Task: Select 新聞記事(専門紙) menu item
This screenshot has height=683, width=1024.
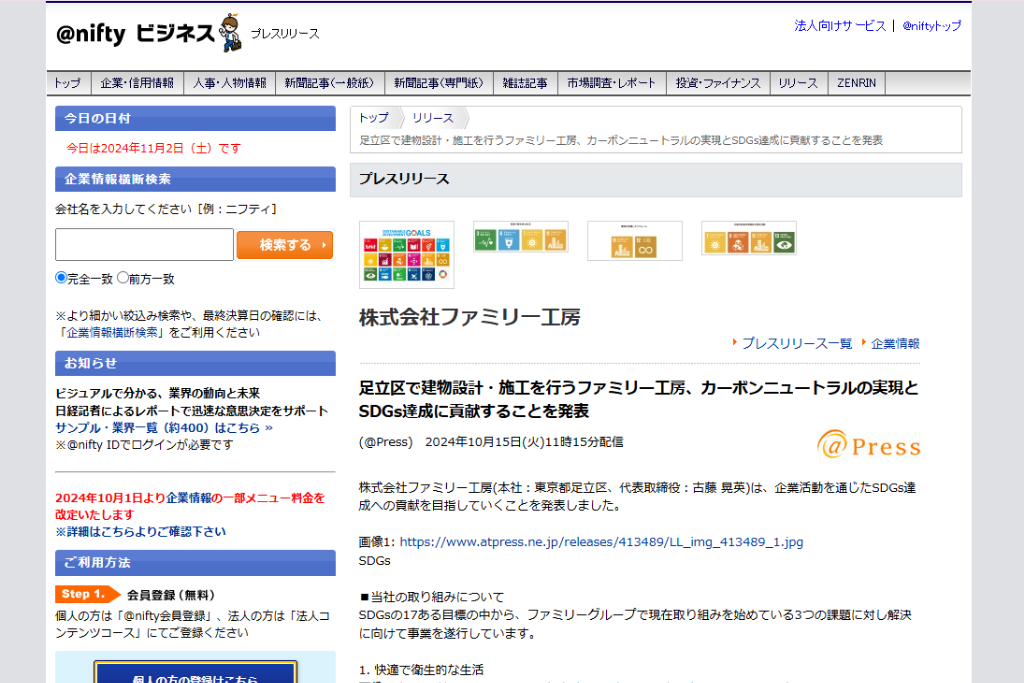Action: (439, 83)
